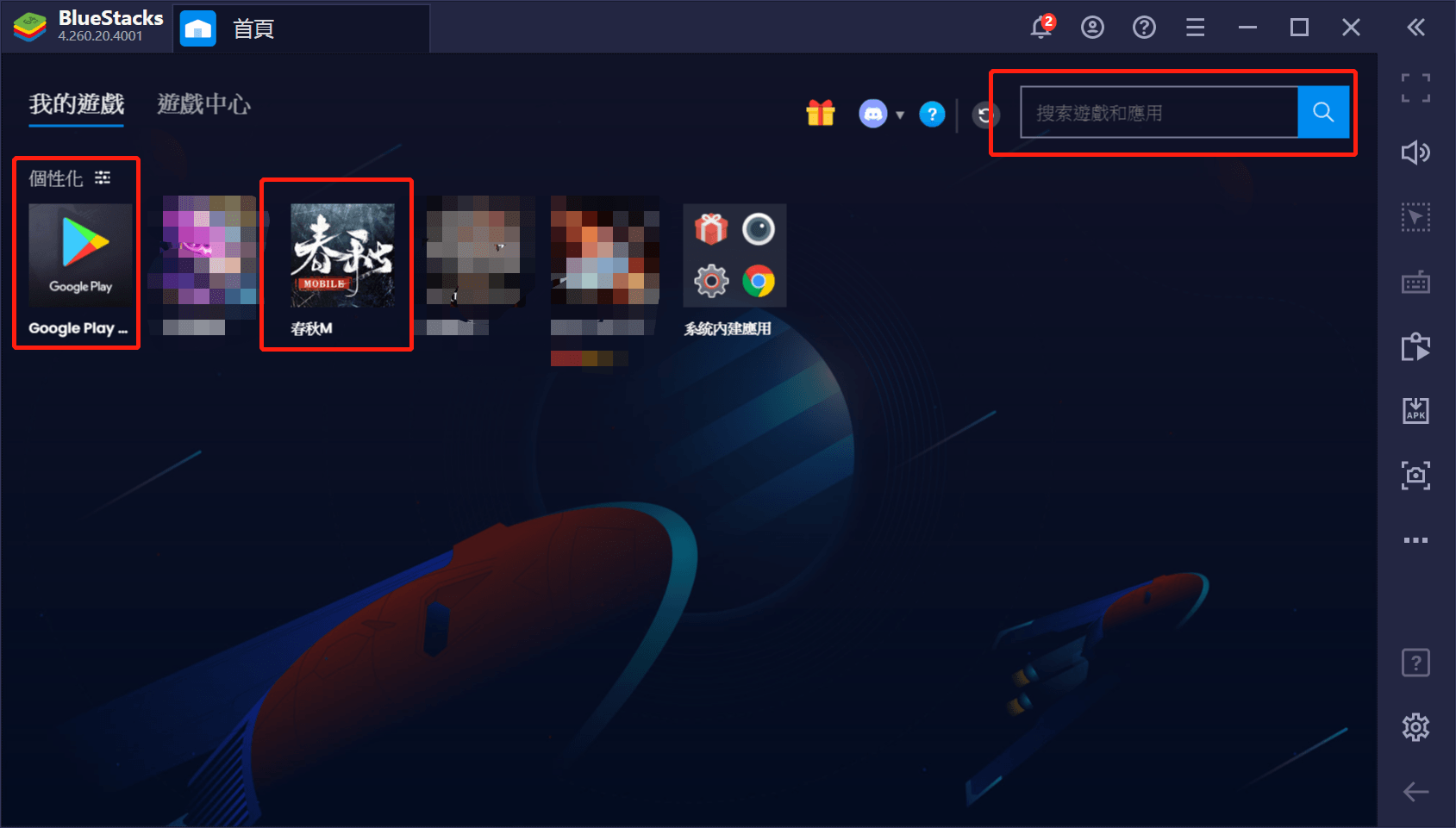Toggle fullscreen mode icon
This screenshot has height=828, width=1456.
[x=1415, y=88]
